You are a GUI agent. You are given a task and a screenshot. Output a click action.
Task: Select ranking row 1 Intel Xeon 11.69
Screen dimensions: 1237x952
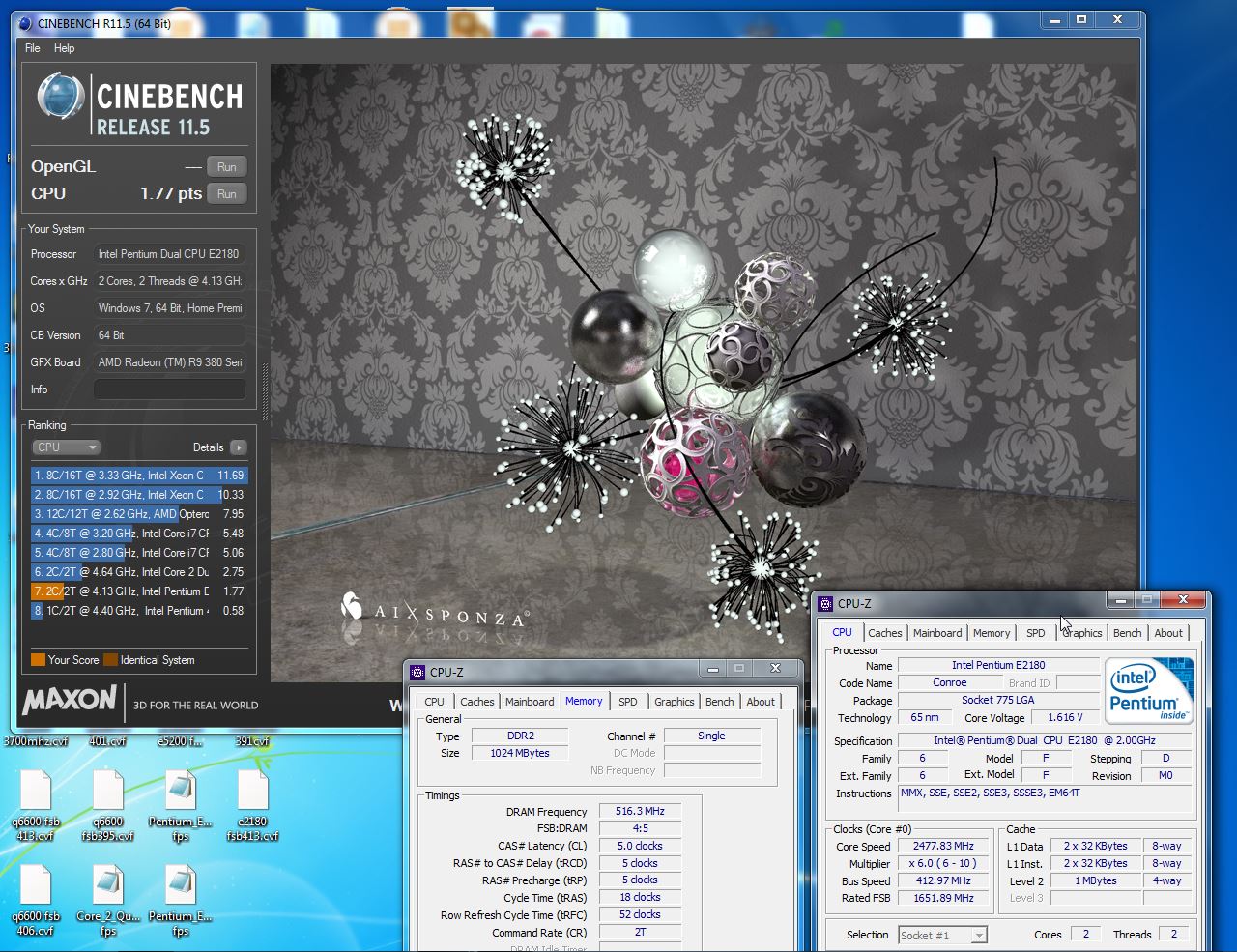click(x=139, y=476)
